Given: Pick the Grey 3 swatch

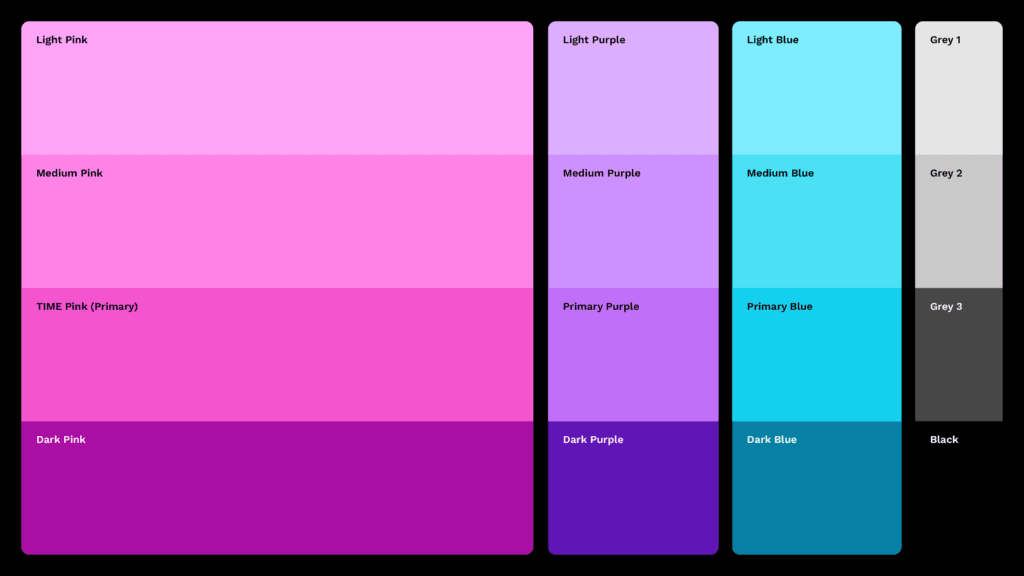Looking at the screenshot, I should (x=959, y=355).
